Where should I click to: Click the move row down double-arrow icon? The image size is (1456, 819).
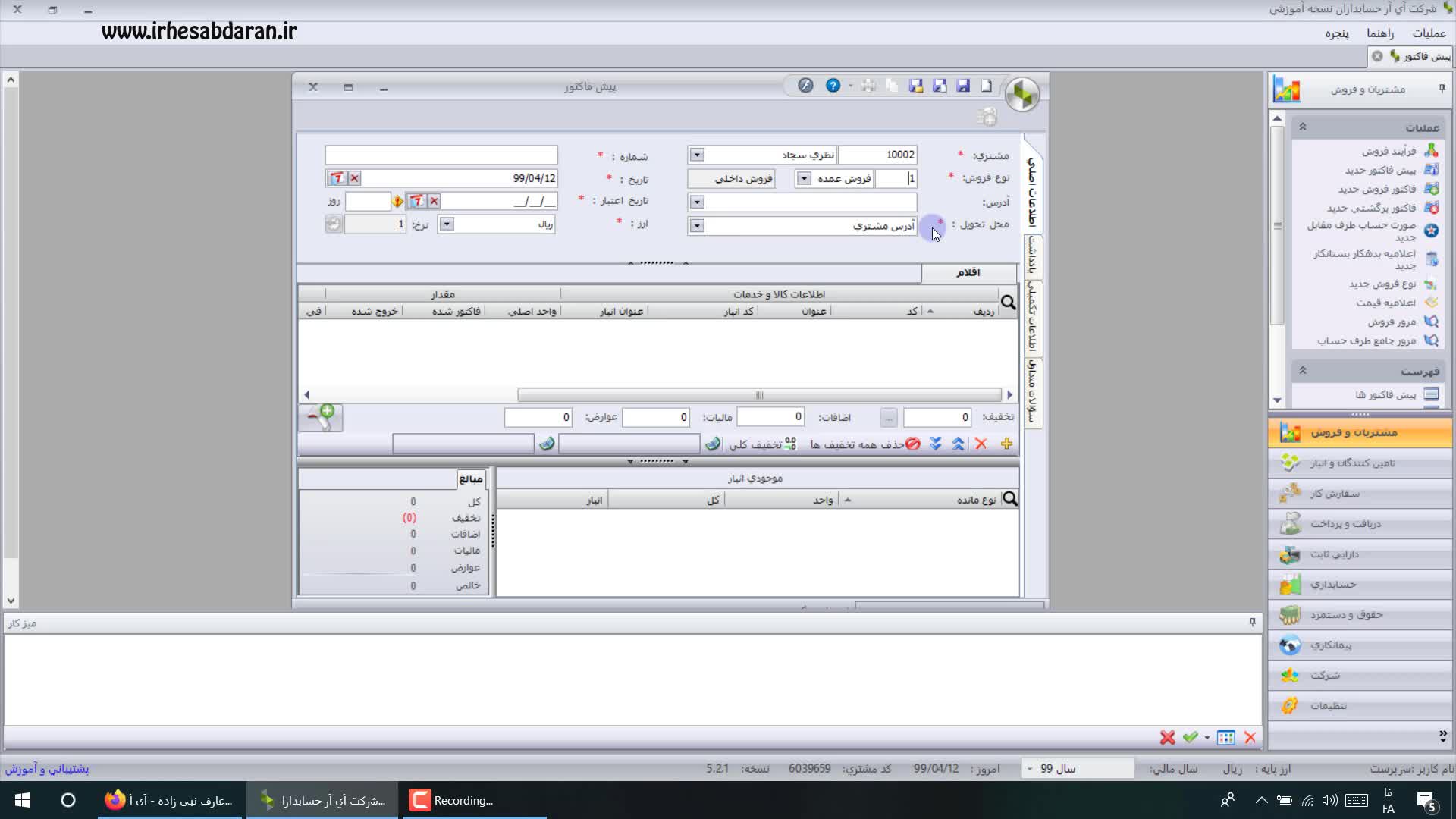936,444
